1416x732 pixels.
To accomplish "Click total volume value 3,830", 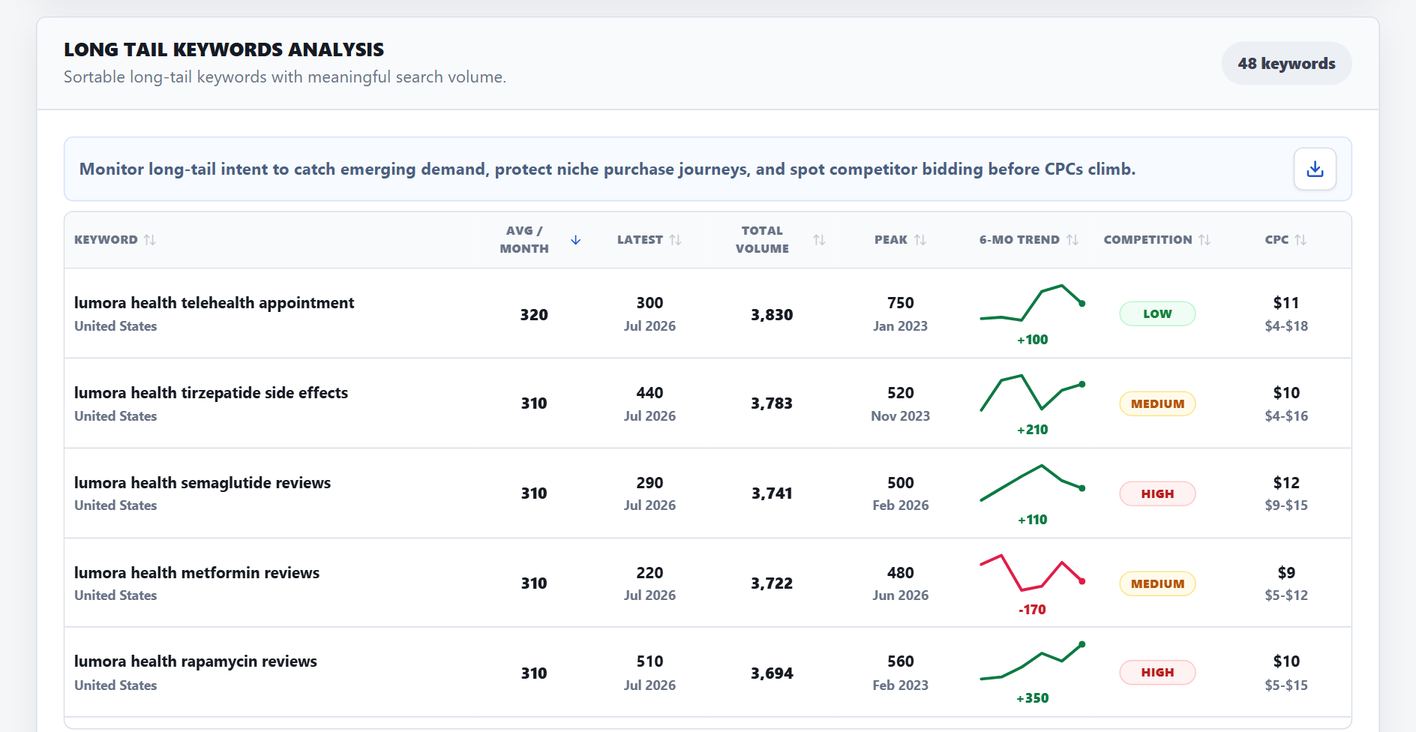I will tap(772, 314).
